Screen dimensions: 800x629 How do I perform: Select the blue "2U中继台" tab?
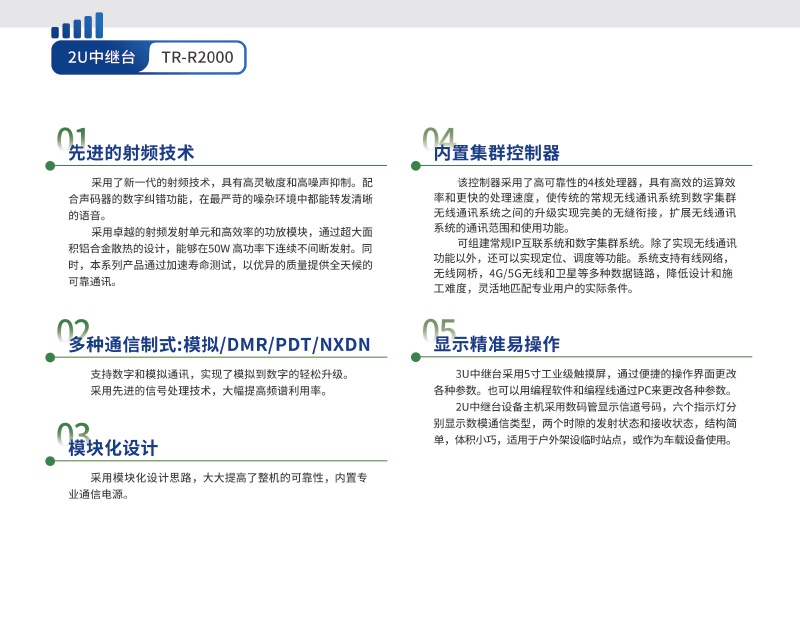pyautogui.click(x=101, y=58)
